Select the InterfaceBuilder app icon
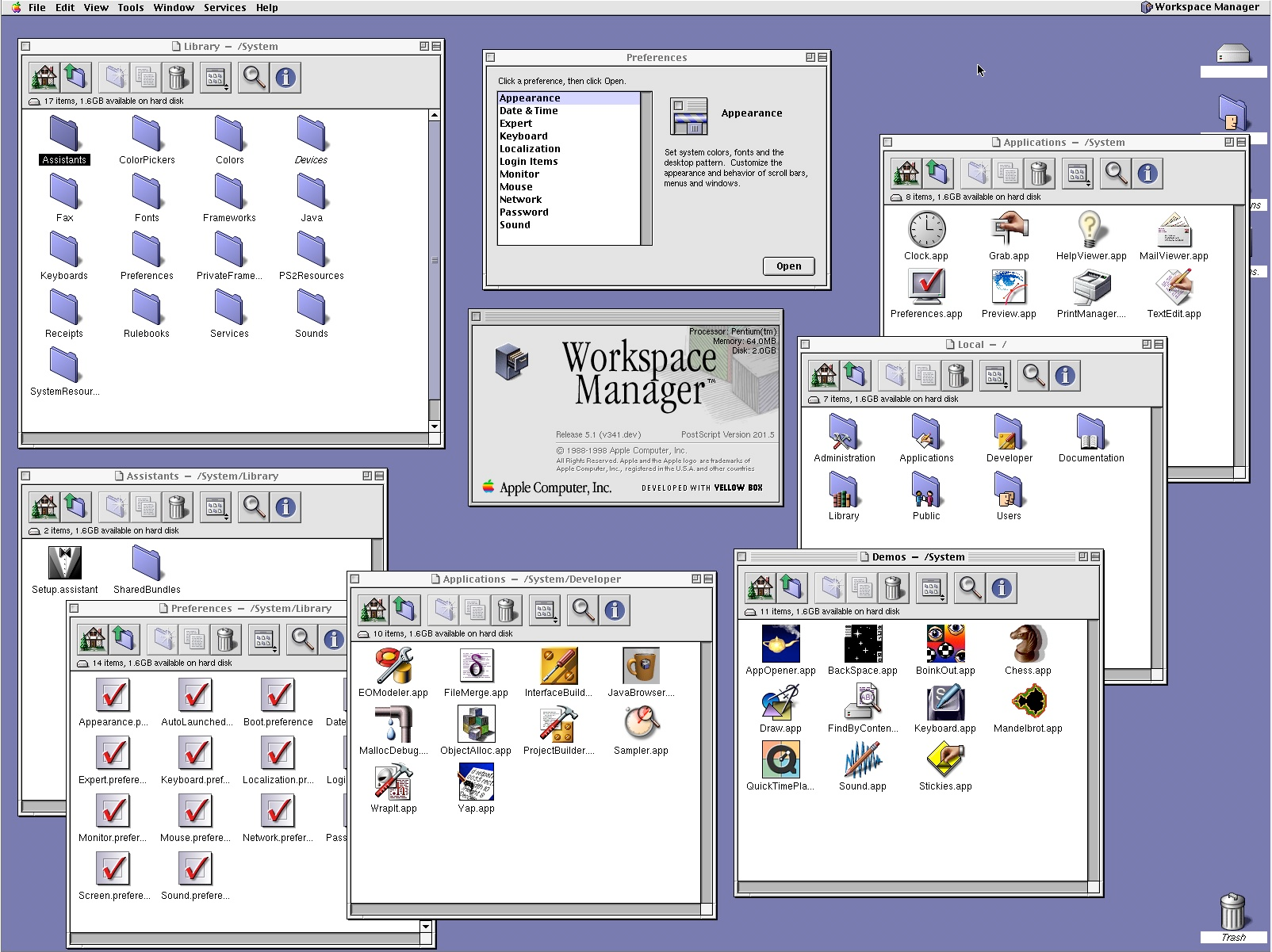Screen dimensions: 1272x952 pyautogui.click(x=558, y=666)
